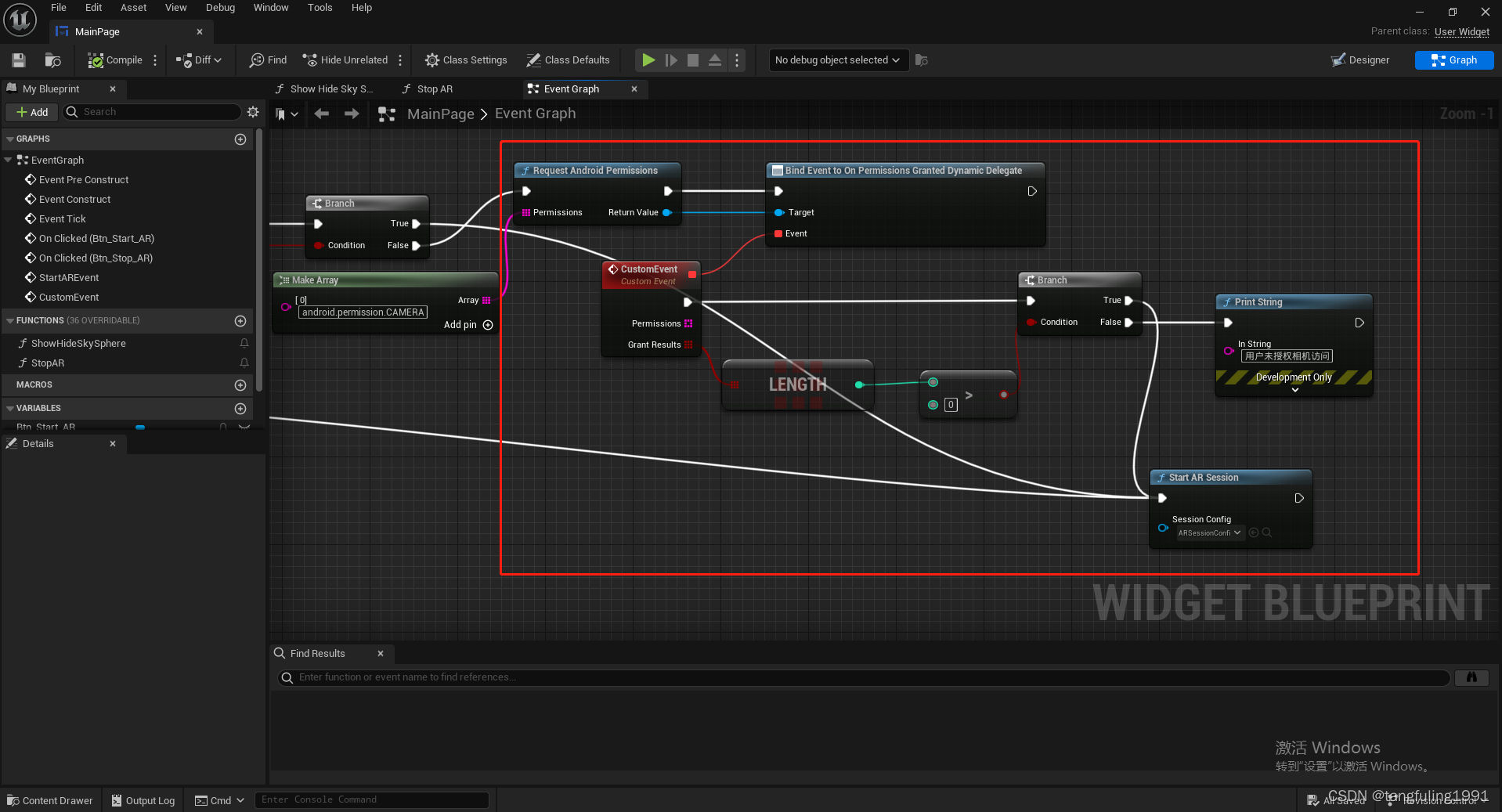
Task: Select On Clicked (Btn_Start_AR) entry
Action: (x=96, y=239)
